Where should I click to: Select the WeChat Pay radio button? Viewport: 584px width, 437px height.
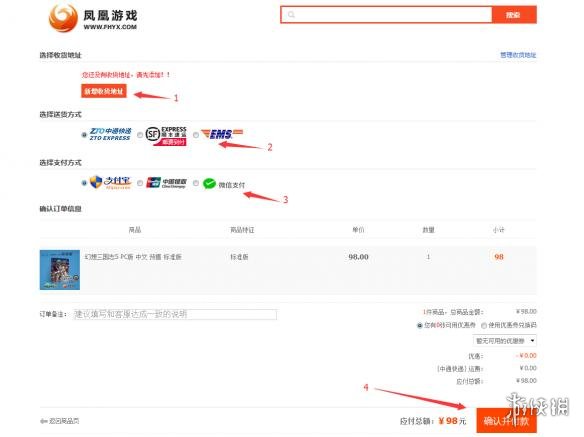coord(196,183)
